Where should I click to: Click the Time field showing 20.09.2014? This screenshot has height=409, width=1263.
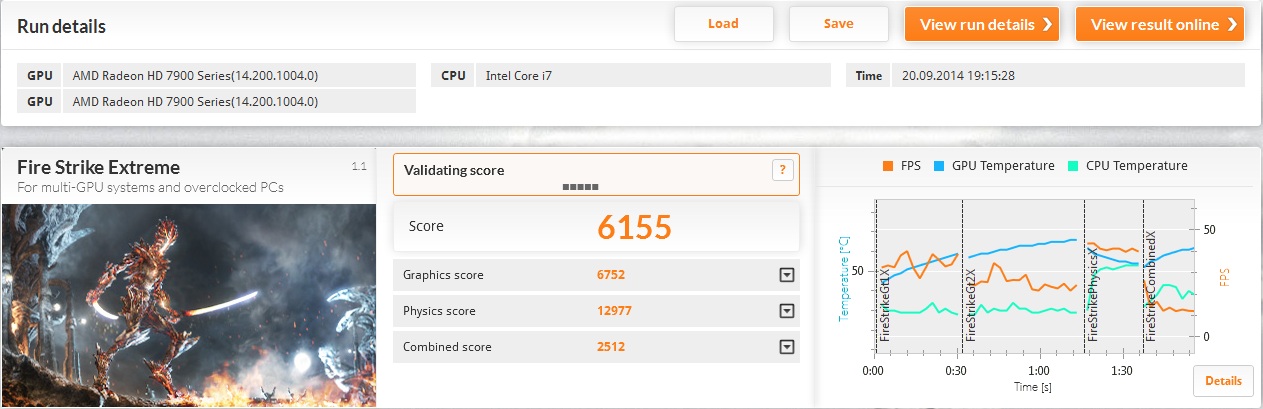[1067, 75]
